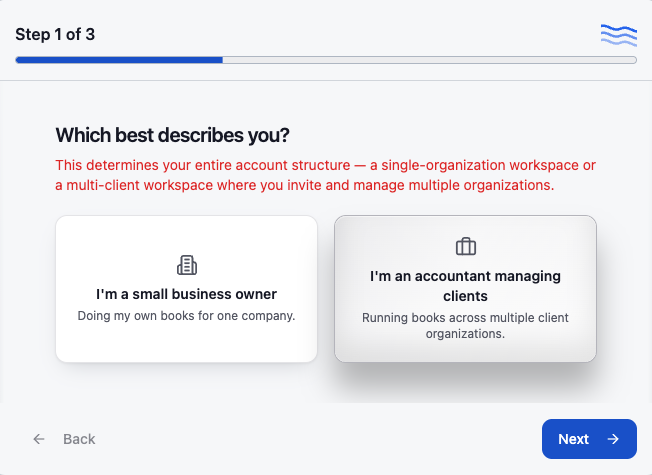Click the onboarding progress bar
The height and width of the screenshot is (475, 652).
click(326, 60)
